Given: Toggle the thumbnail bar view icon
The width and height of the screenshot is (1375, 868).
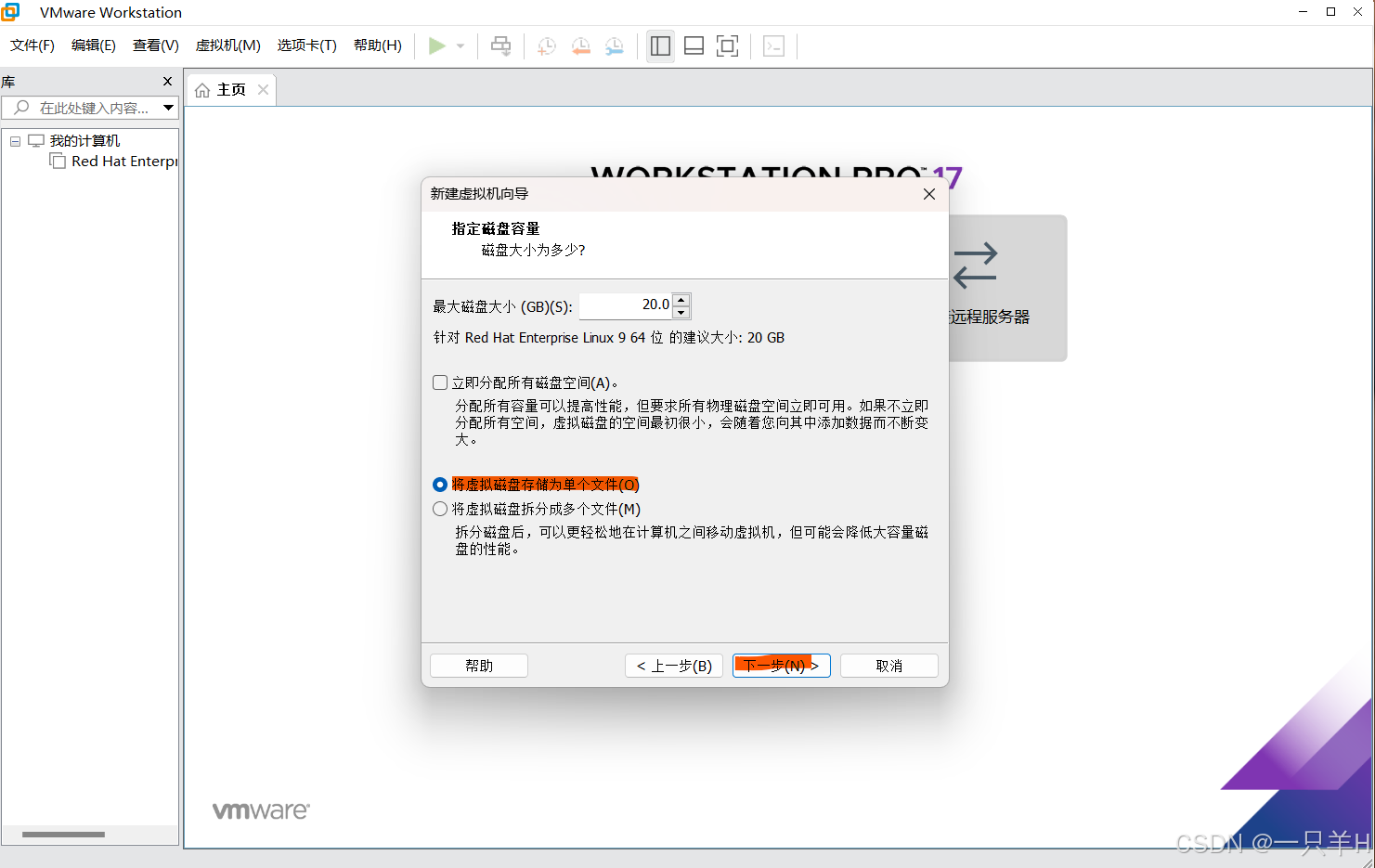Looking at the screenshot, I should 694,45.
